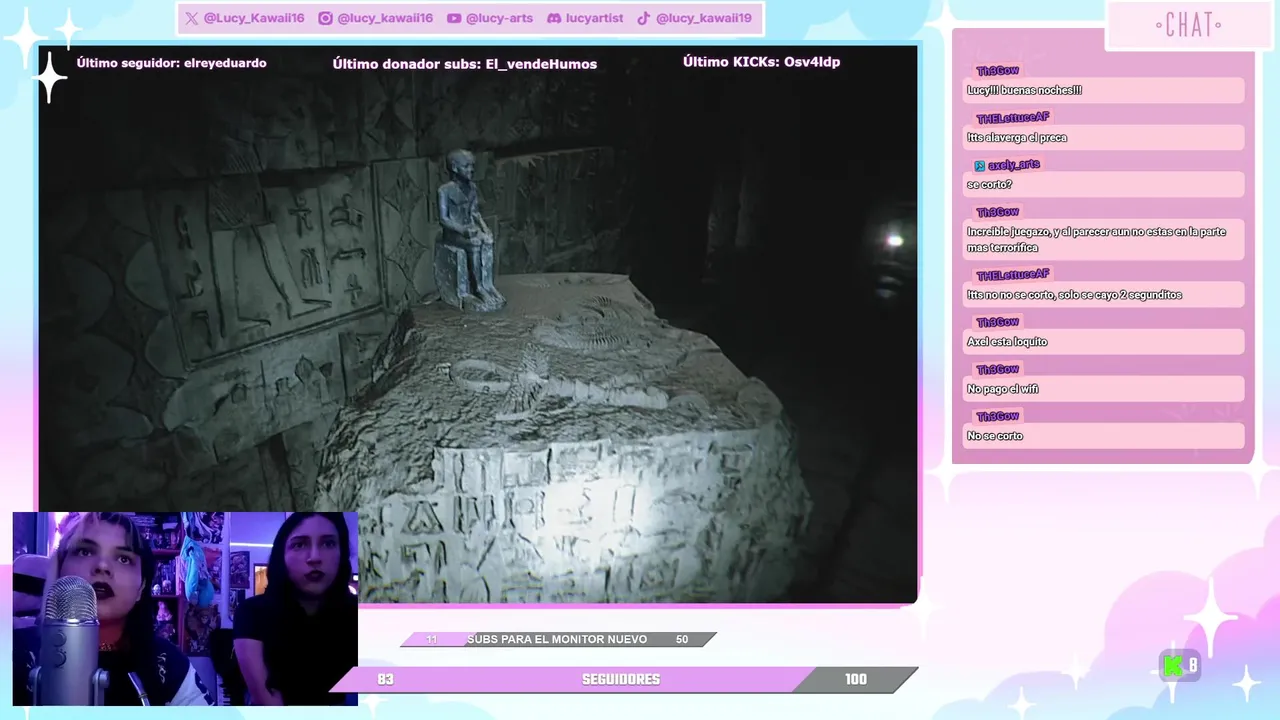Click the X (Twitter) logo icon
1280x720 pixels.
192,18
